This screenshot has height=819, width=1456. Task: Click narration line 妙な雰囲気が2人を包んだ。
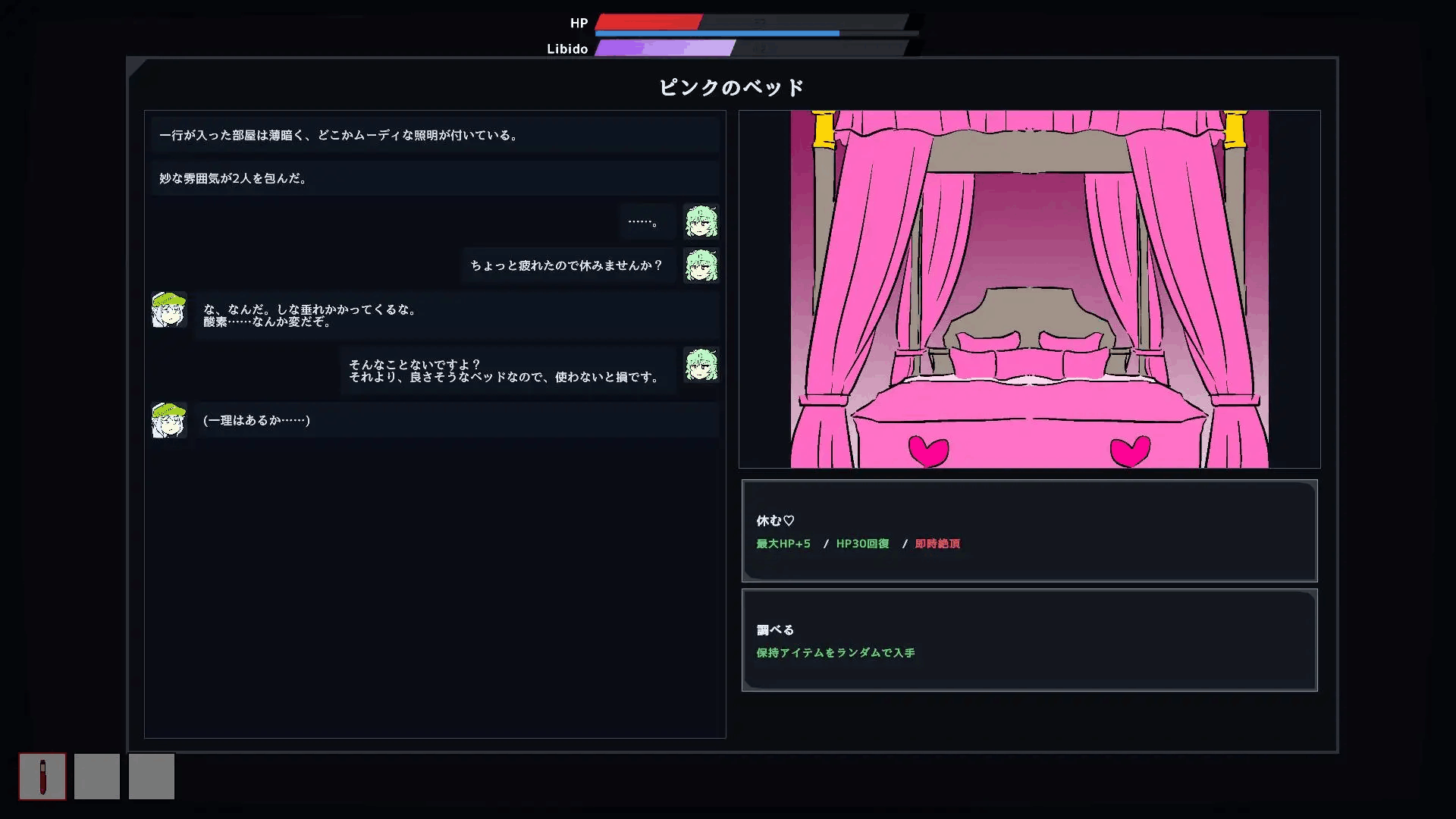(435, 178)
